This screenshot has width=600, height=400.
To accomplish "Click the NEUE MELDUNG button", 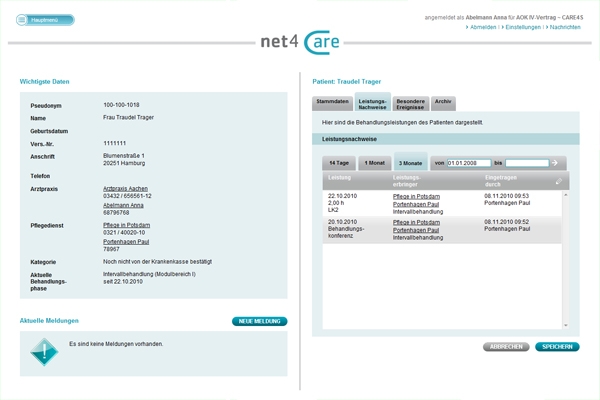I will tap(259, 321).
